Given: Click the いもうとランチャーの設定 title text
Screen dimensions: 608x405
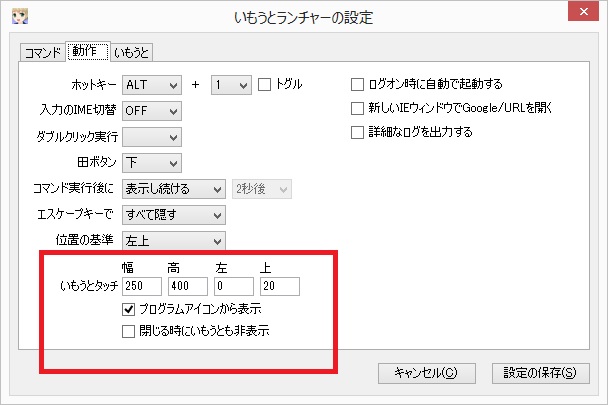Looking at the screenshot, I should click(304, 18).
